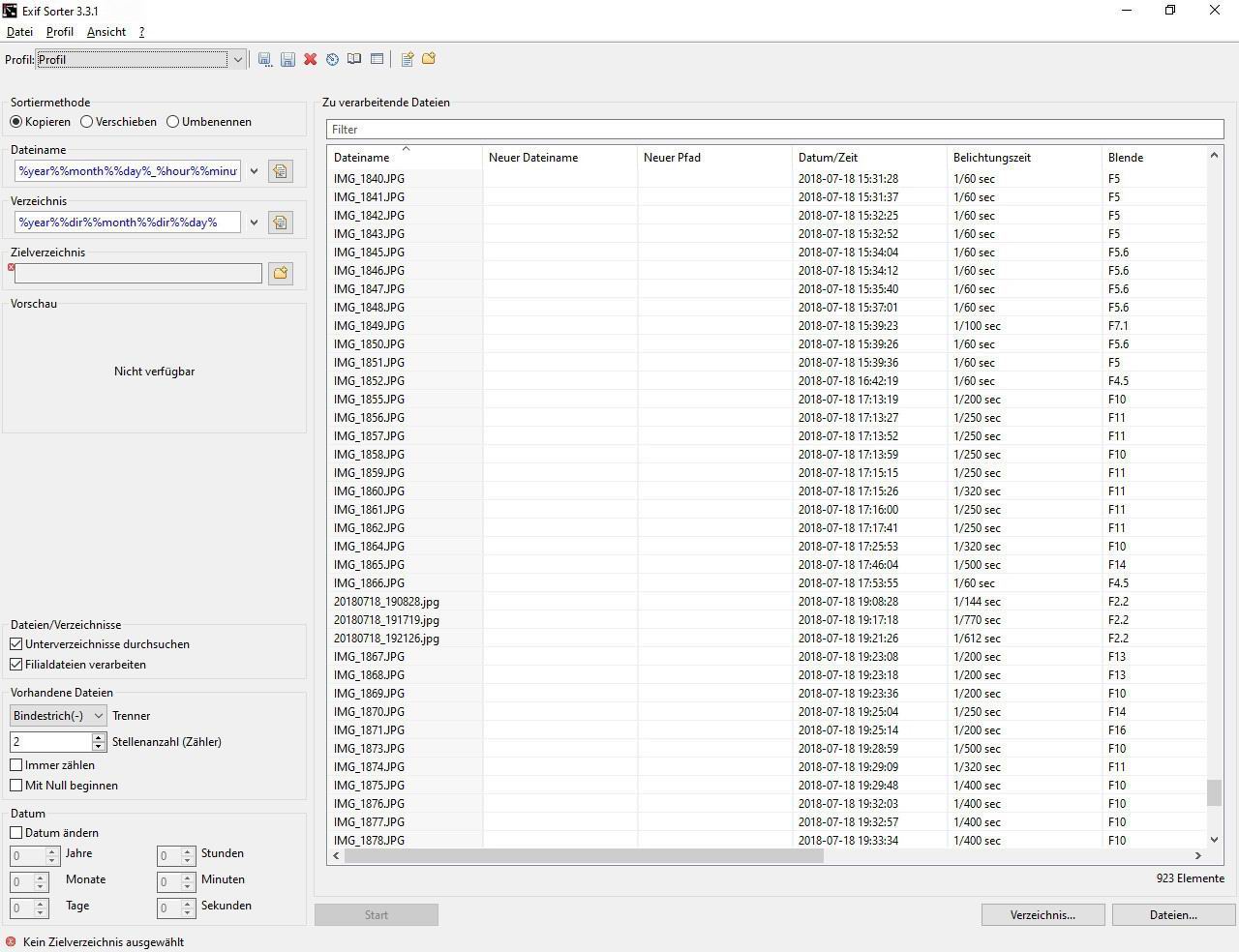Enable the Datum ändern checkbox

[16, 833]
